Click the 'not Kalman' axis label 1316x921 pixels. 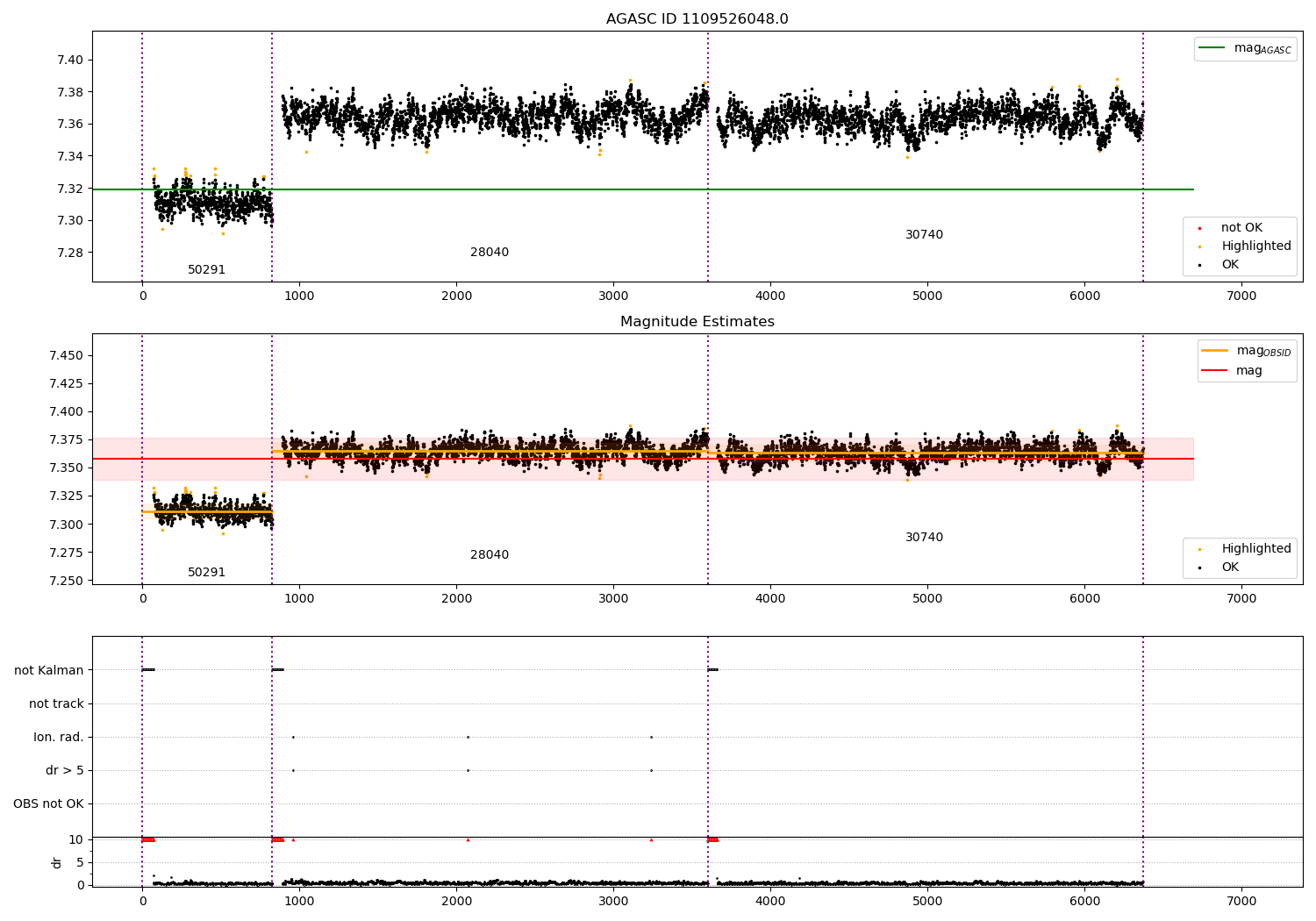(49, 670)
